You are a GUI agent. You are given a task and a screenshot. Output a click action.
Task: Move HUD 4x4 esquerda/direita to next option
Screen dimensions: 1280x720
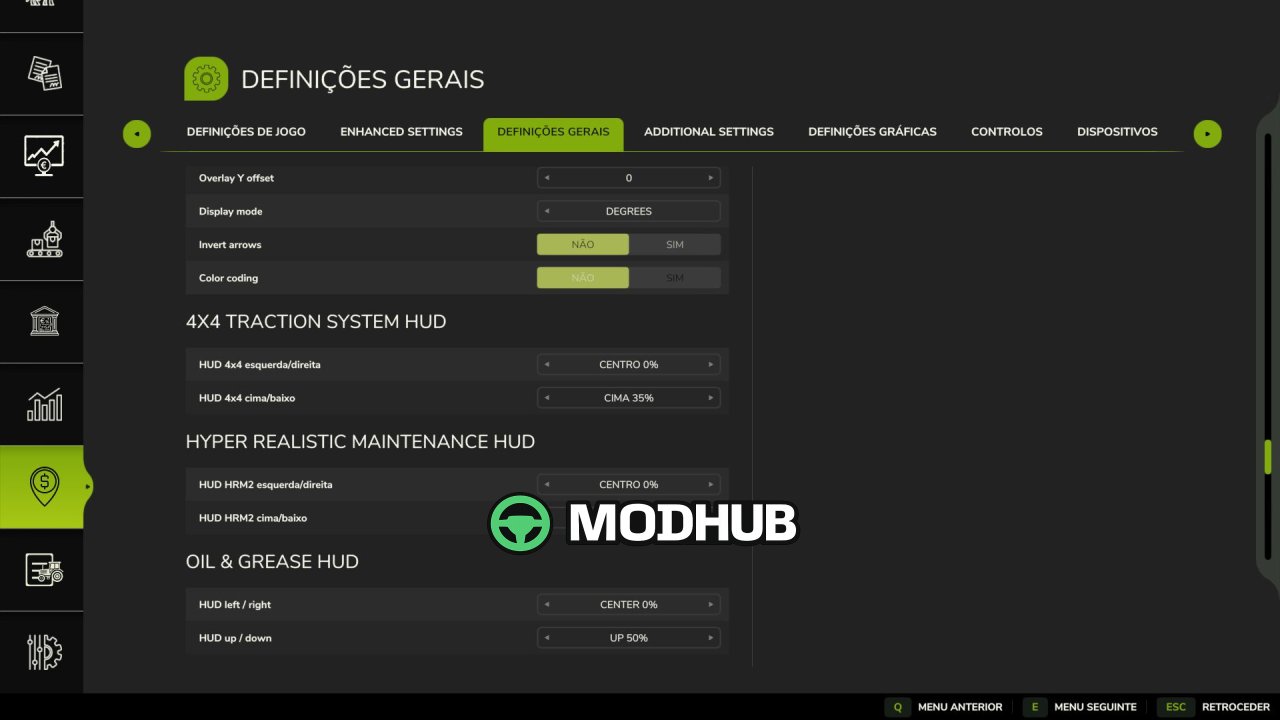(x=711, y=365)
